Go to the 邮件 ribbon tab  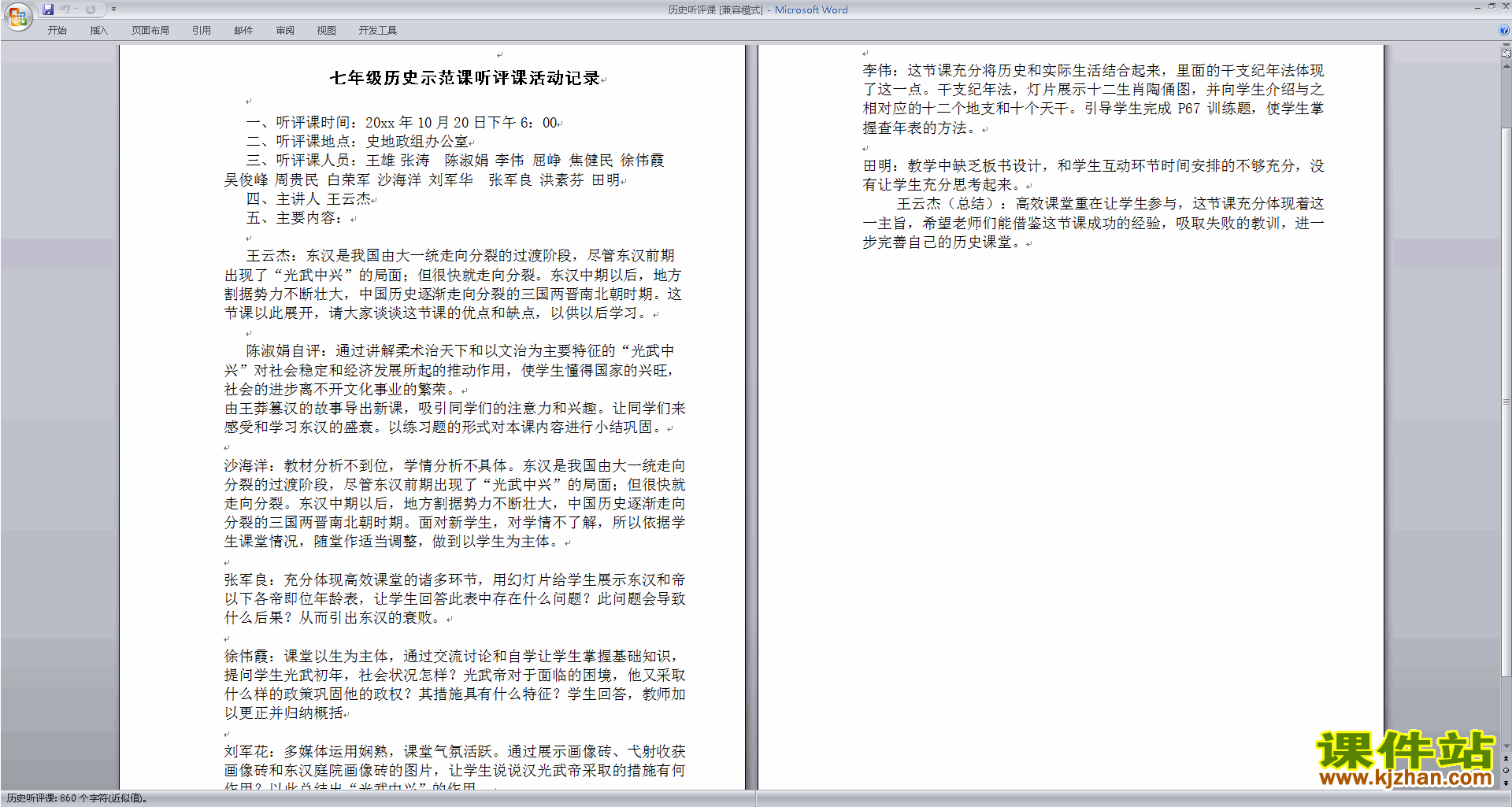click(x=243, y=31)
